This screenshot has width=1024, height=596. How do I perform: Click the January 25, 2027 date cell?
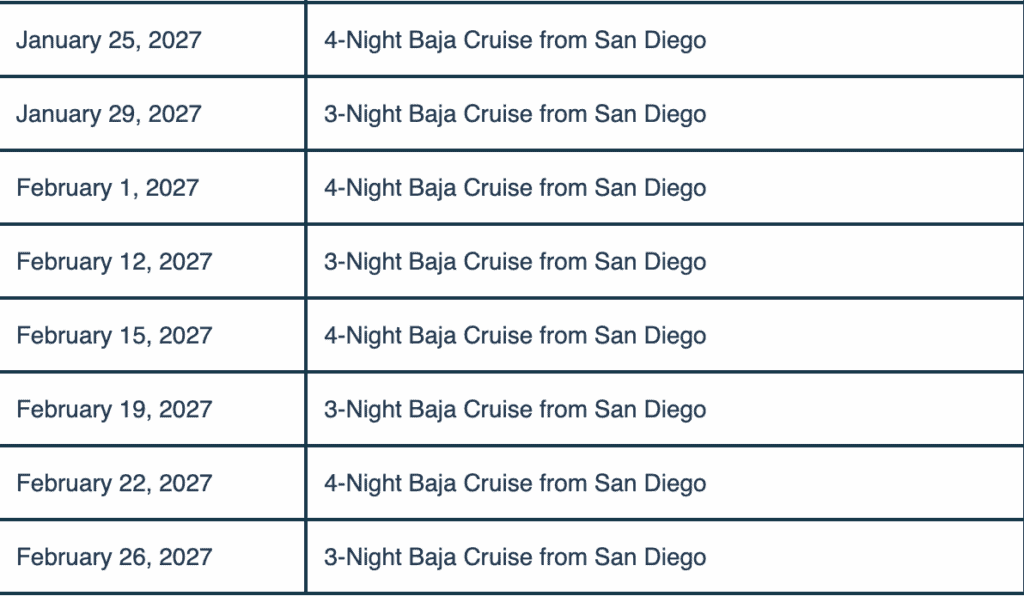(108, 41)
